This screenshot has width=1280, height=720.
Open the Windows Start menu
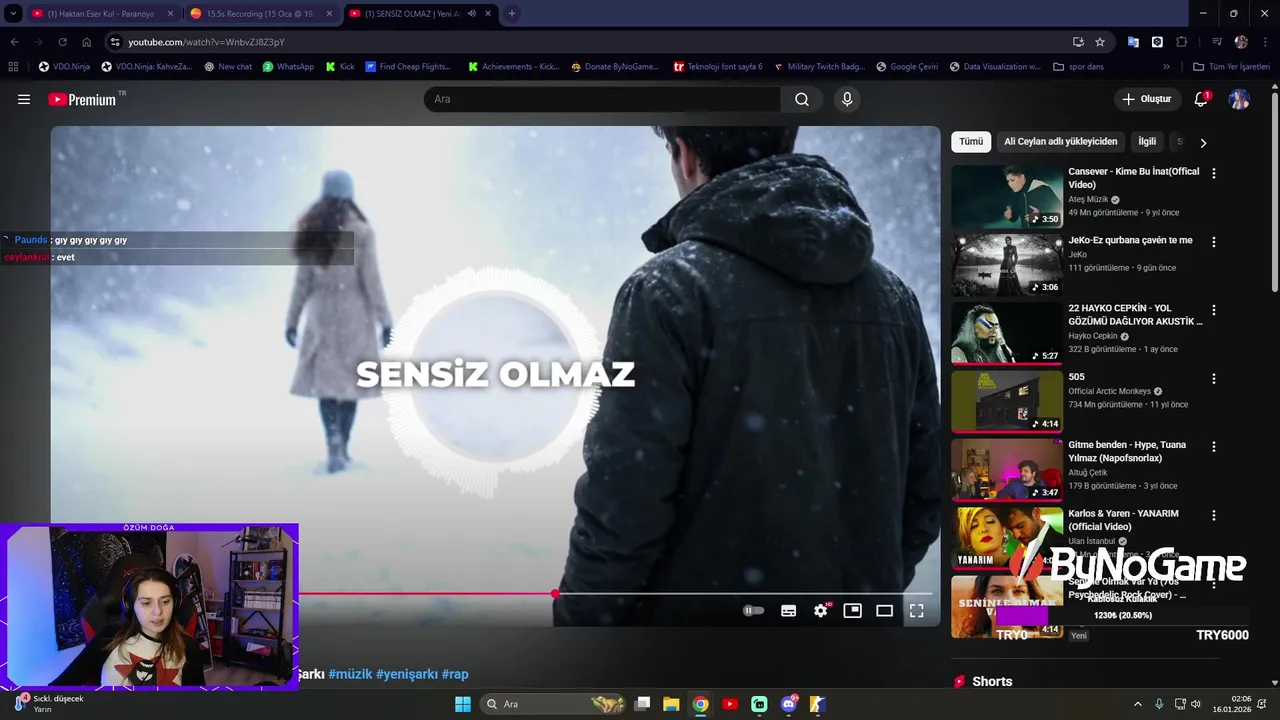pos(463,704)
